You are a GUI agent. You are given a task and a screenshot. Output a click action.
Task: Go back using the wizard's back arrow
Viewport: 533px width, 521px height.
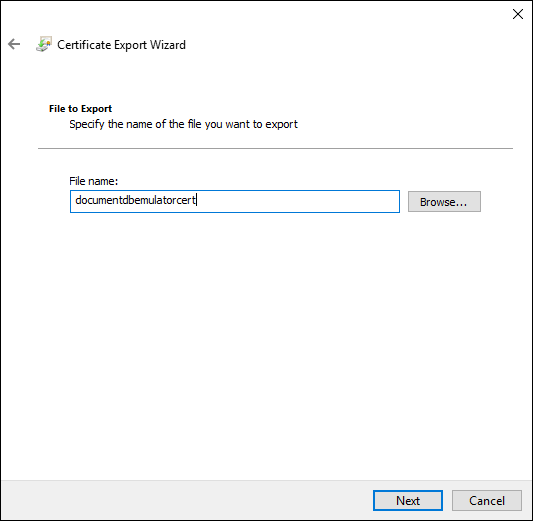point(14,44)
